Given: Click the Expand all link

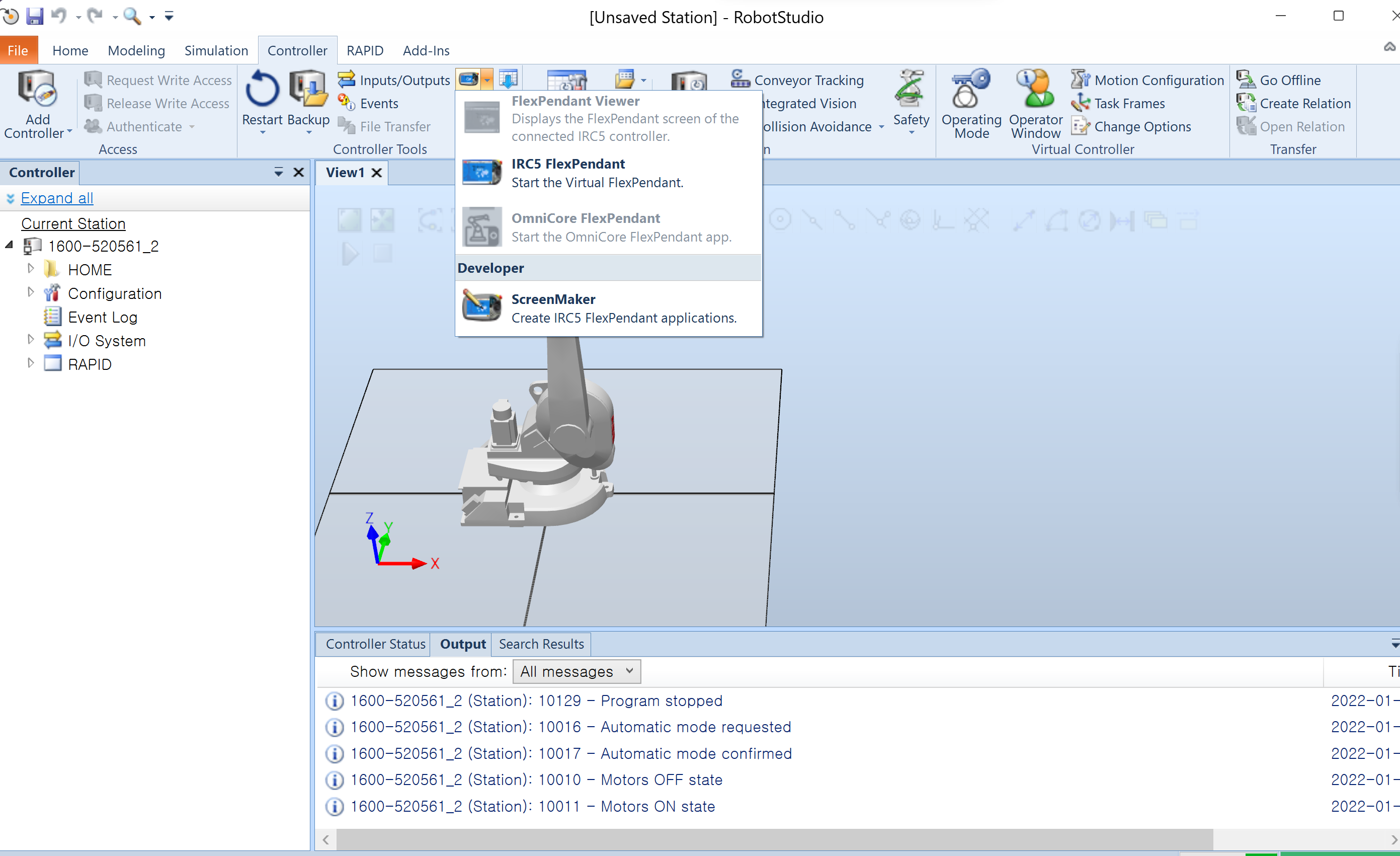Looking at the screenshot, I should click(57, 198).
